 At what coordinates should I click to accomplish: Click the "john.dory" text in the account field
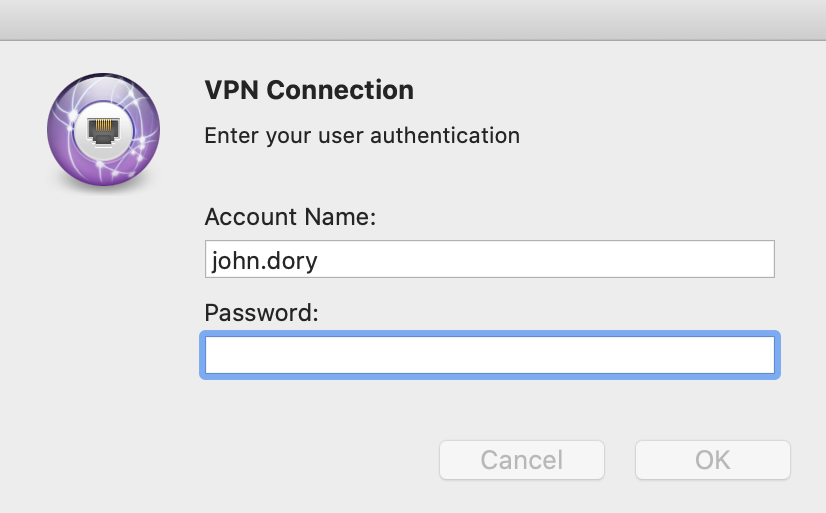[264, 261]
